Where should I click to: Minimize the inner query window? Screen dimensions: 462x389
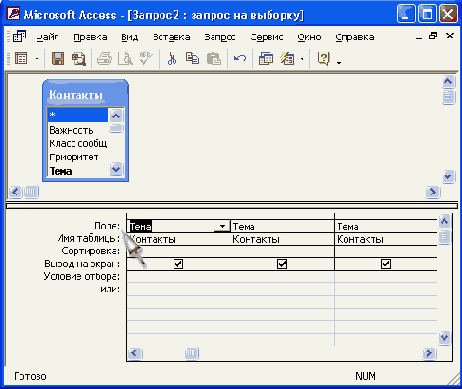click(419, 37)
